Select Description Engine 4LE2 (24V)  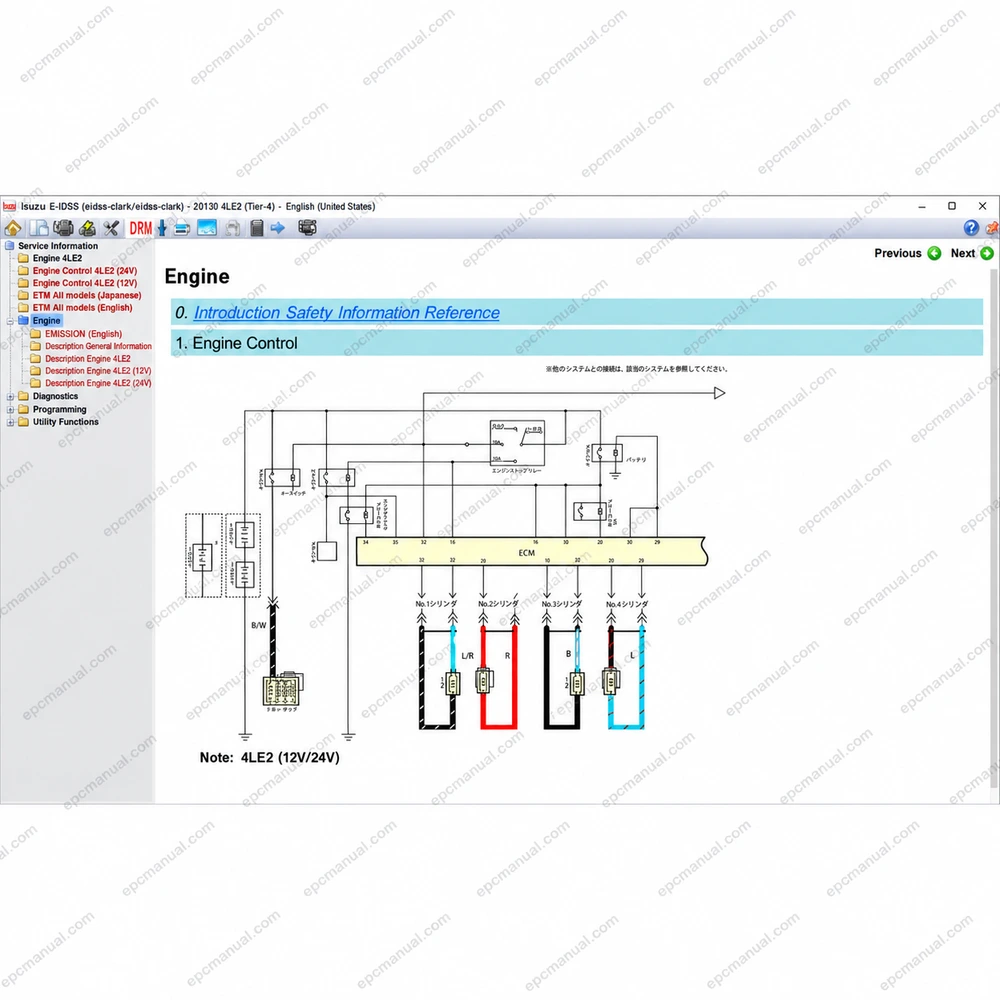click(x=98, y=383)
